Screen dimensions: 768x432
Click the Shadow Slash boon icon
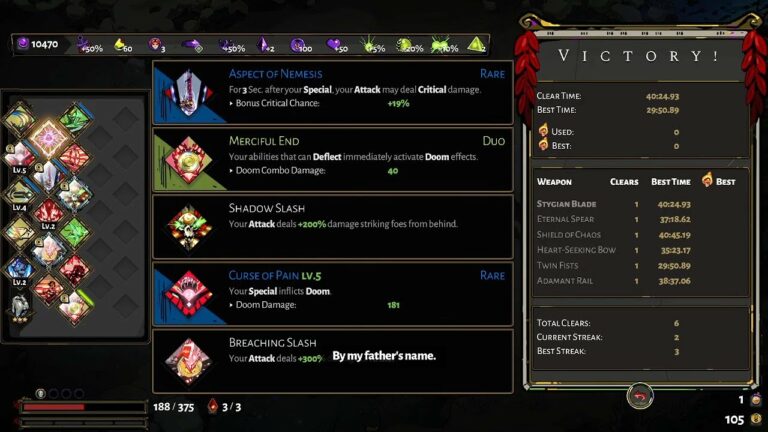click(x=189, y=227)
